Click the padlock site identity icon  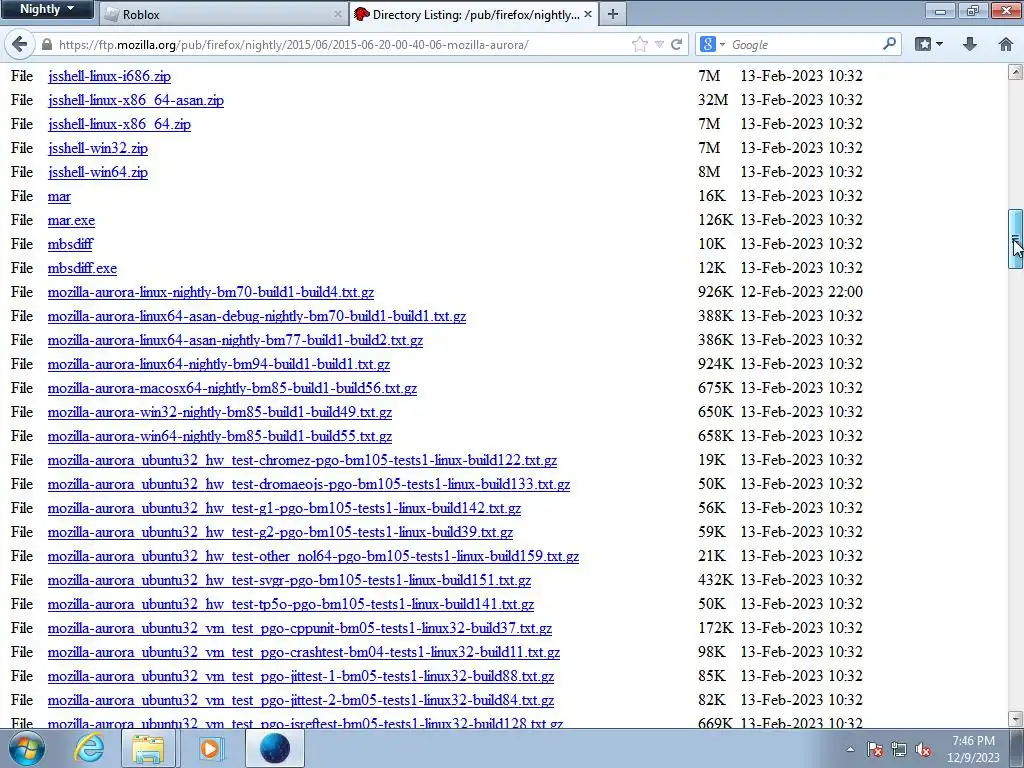click(x=46, y=44)
